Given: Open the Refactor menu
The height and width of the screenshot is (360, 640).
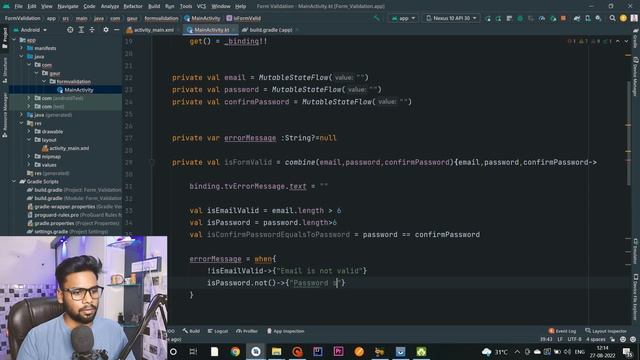Looking at the screenshot, I should 133,6.
